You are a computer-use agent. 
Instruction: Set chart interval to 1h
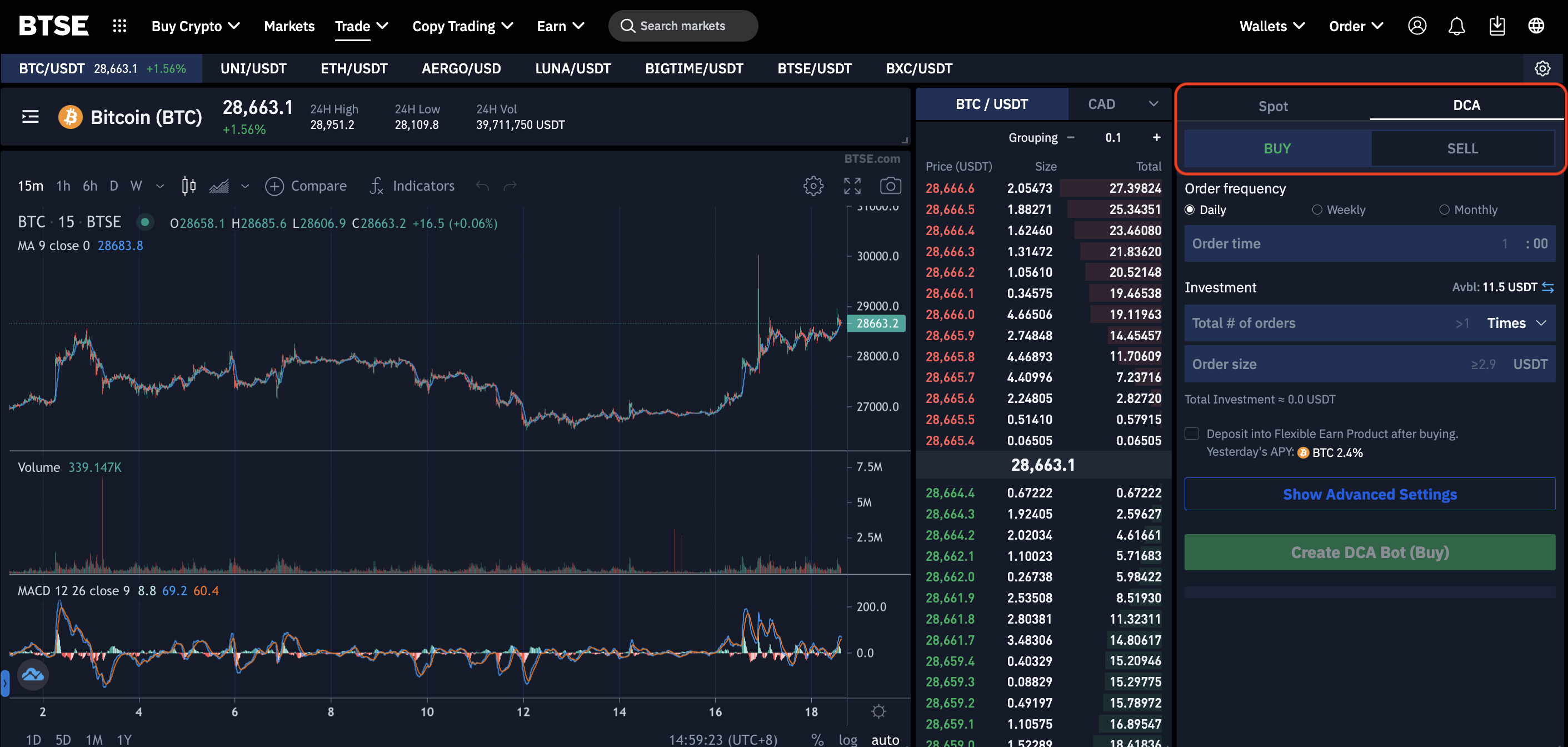point(63,186)
